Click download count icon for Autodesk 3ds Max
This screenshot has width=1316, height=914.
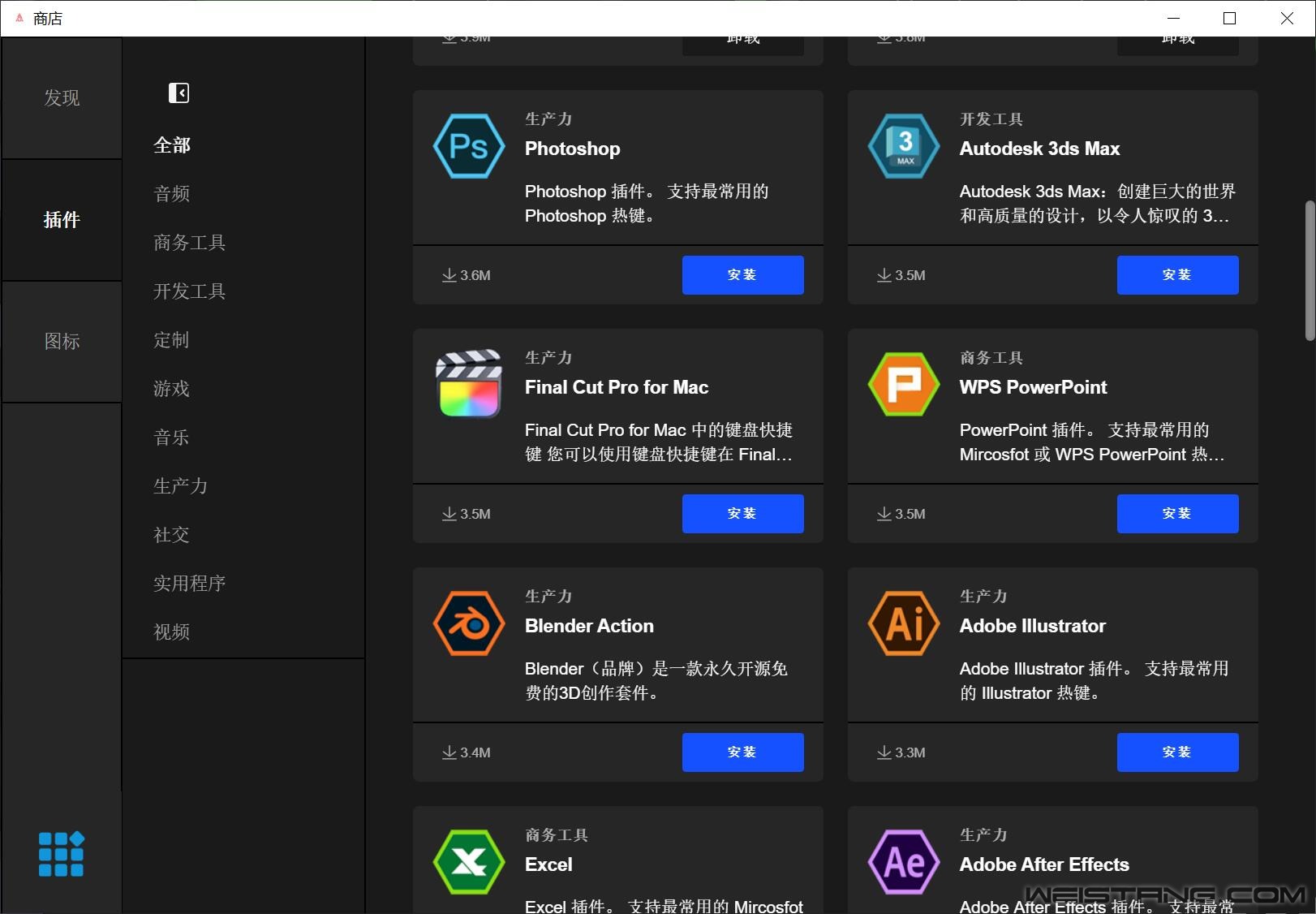[x=884, y=275]
